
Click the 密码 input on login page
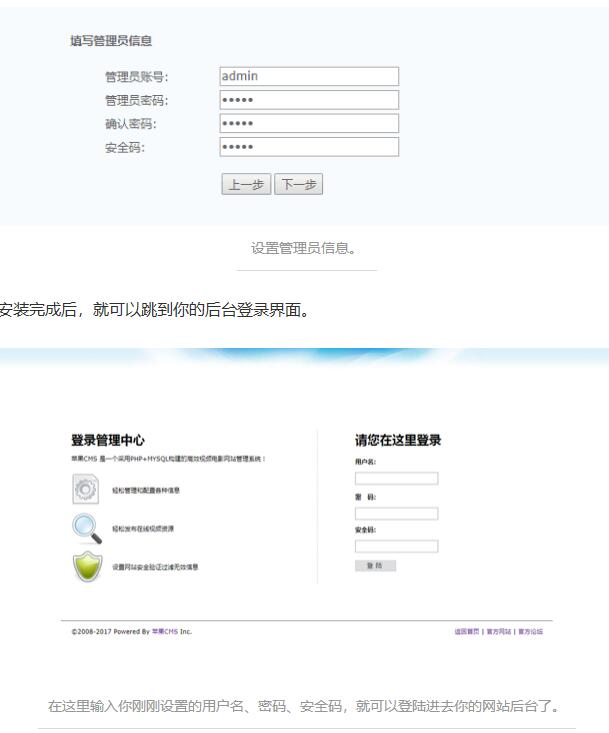396,514
